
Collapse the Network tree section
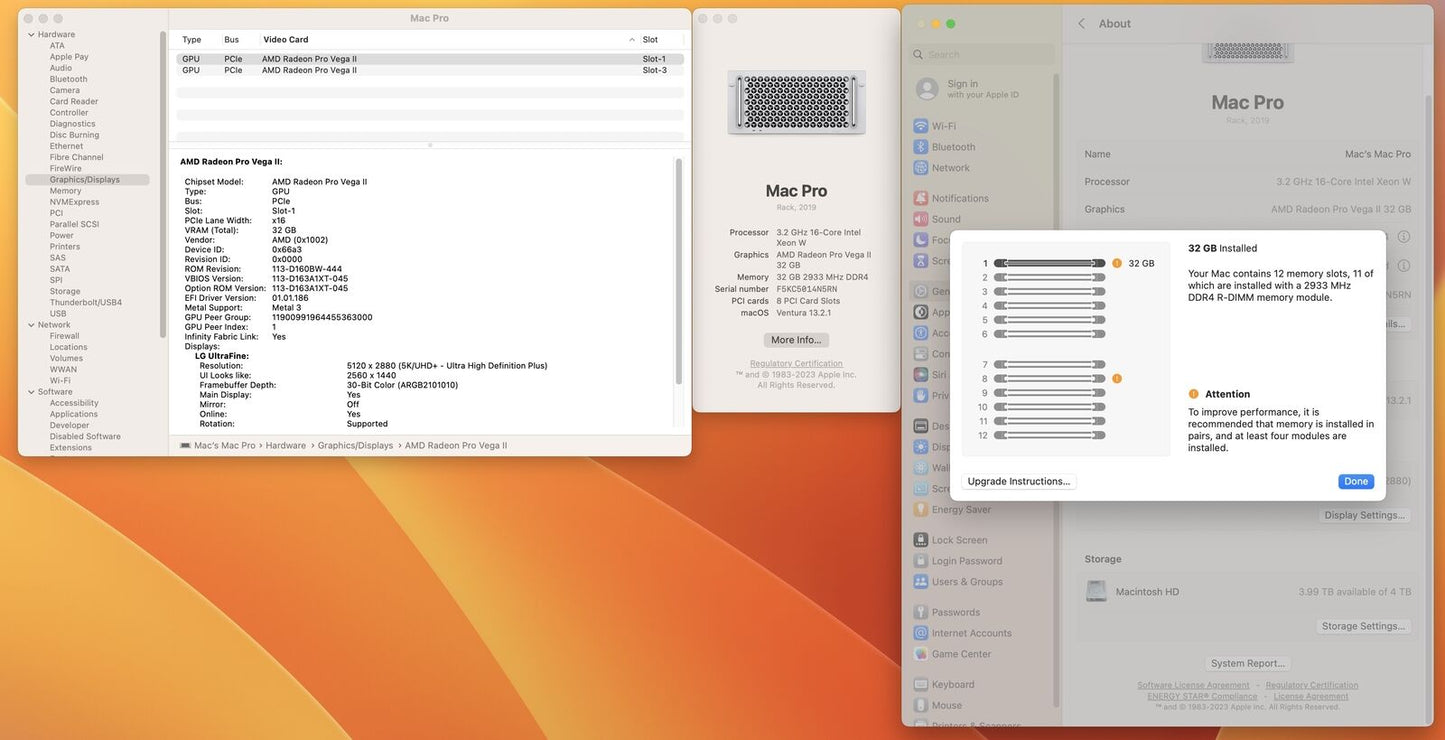30,325
